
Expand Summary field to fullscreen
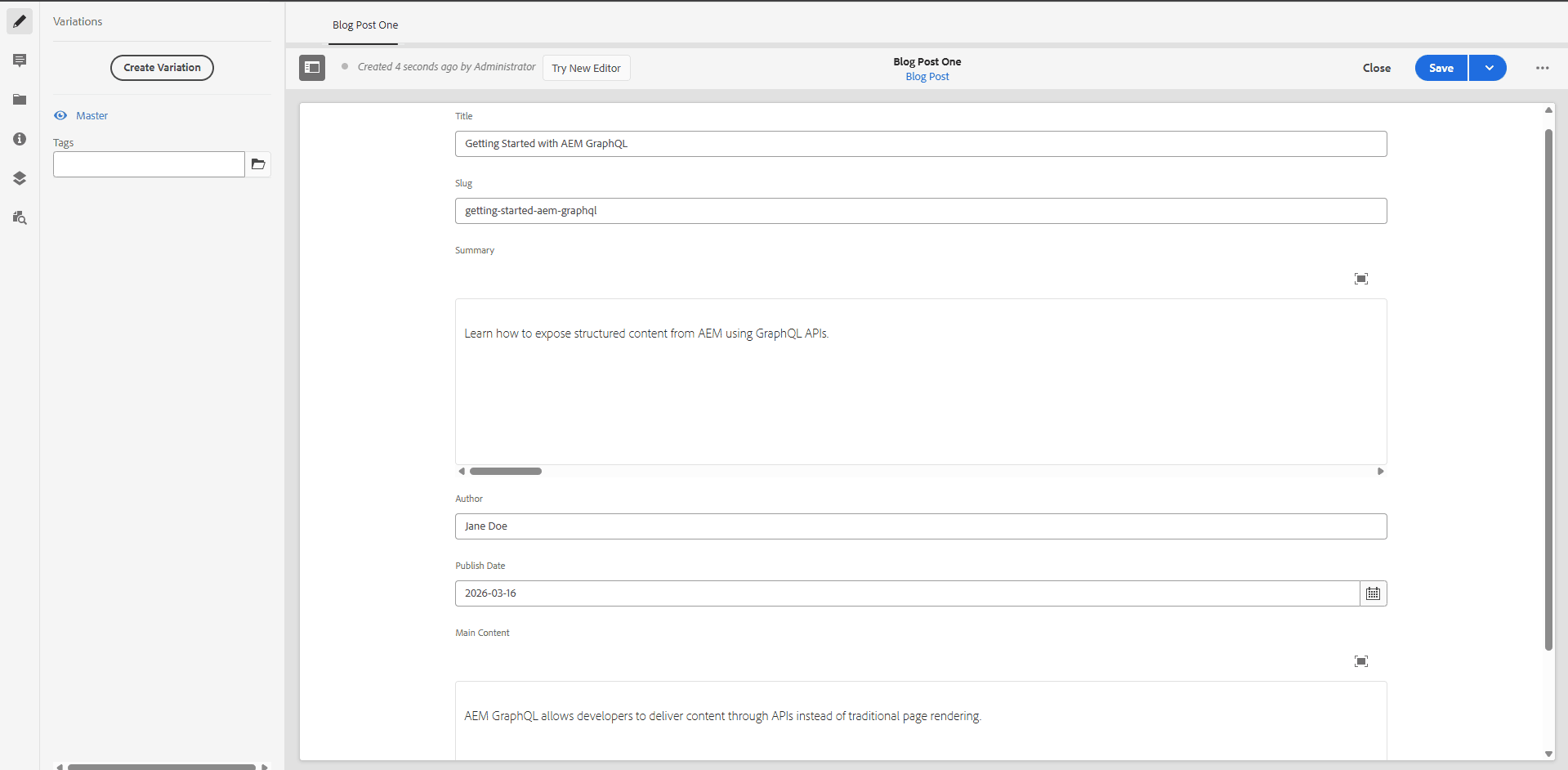[1360, 279]
